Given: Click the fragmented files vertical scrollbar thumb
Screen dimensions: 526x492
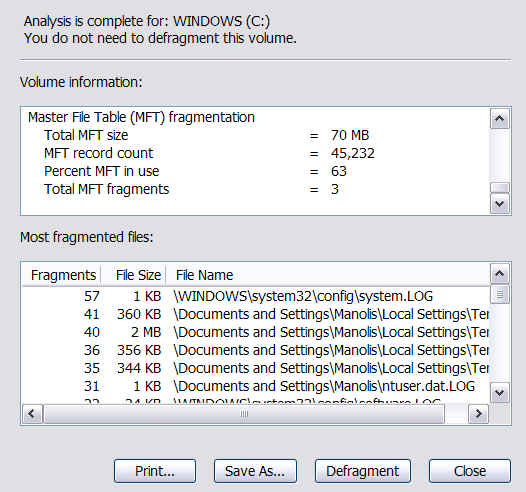Looking at the screenshot, I should pyautogui.click(x=499, y=294).
